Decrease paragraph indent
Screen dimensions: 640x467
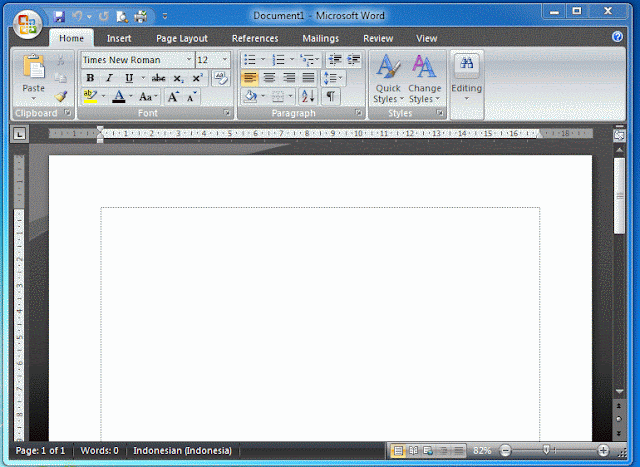335,60
